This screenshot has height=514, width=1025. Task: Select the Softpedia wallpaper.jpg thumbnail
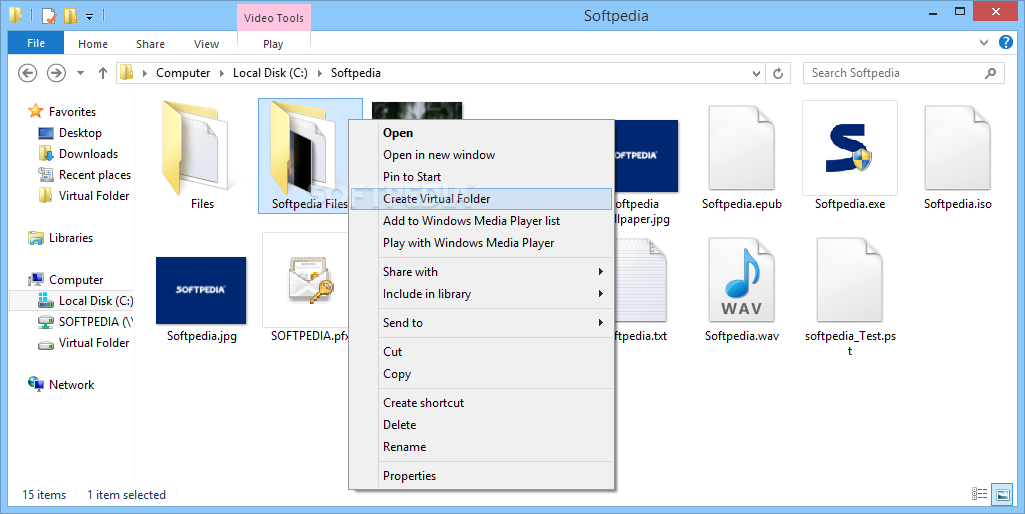point(646,156)
